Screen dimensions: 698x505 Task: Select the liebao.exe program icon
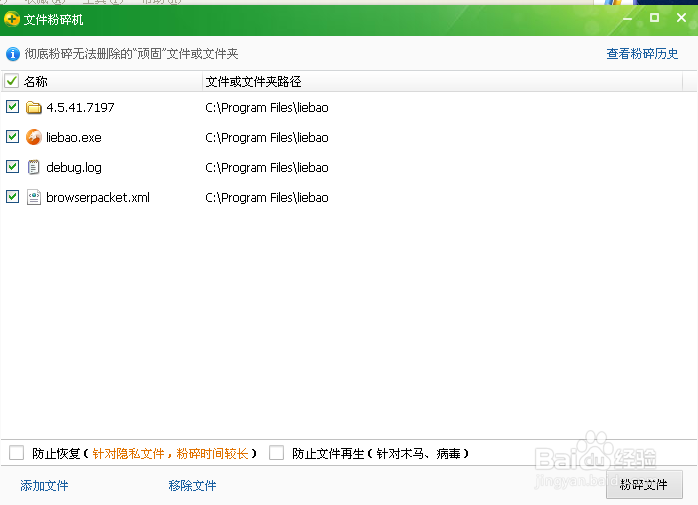coord(33,137)
